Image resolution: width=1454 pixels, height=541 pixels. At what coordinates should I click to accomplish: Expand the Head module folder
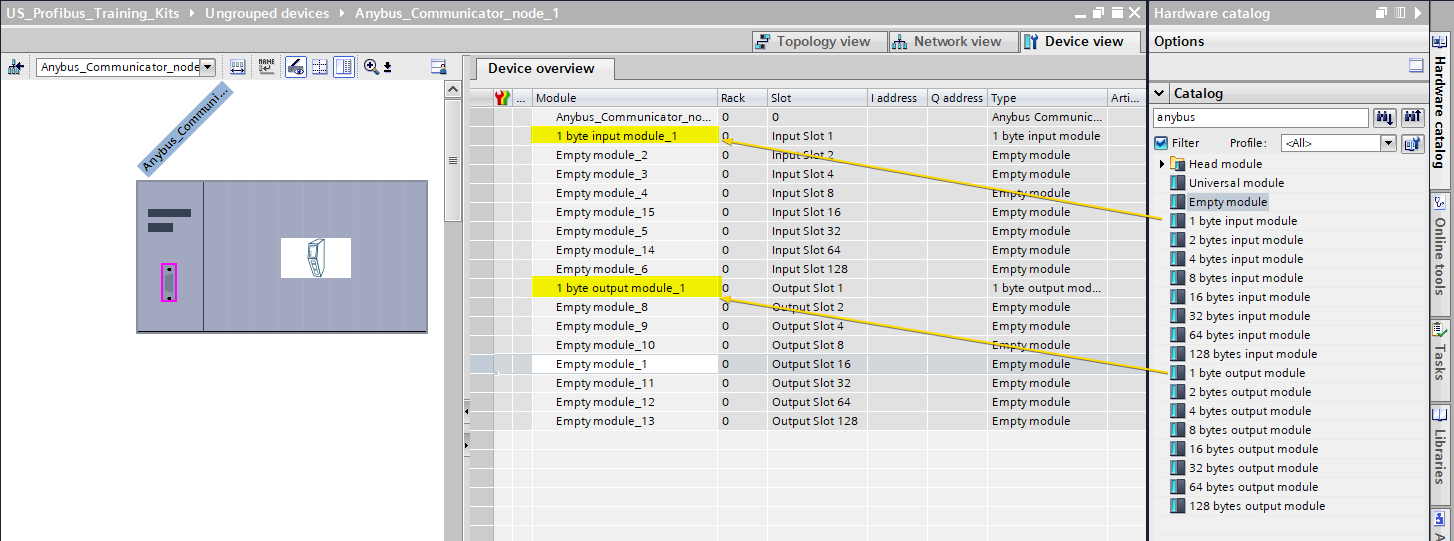coord(1162,164)
